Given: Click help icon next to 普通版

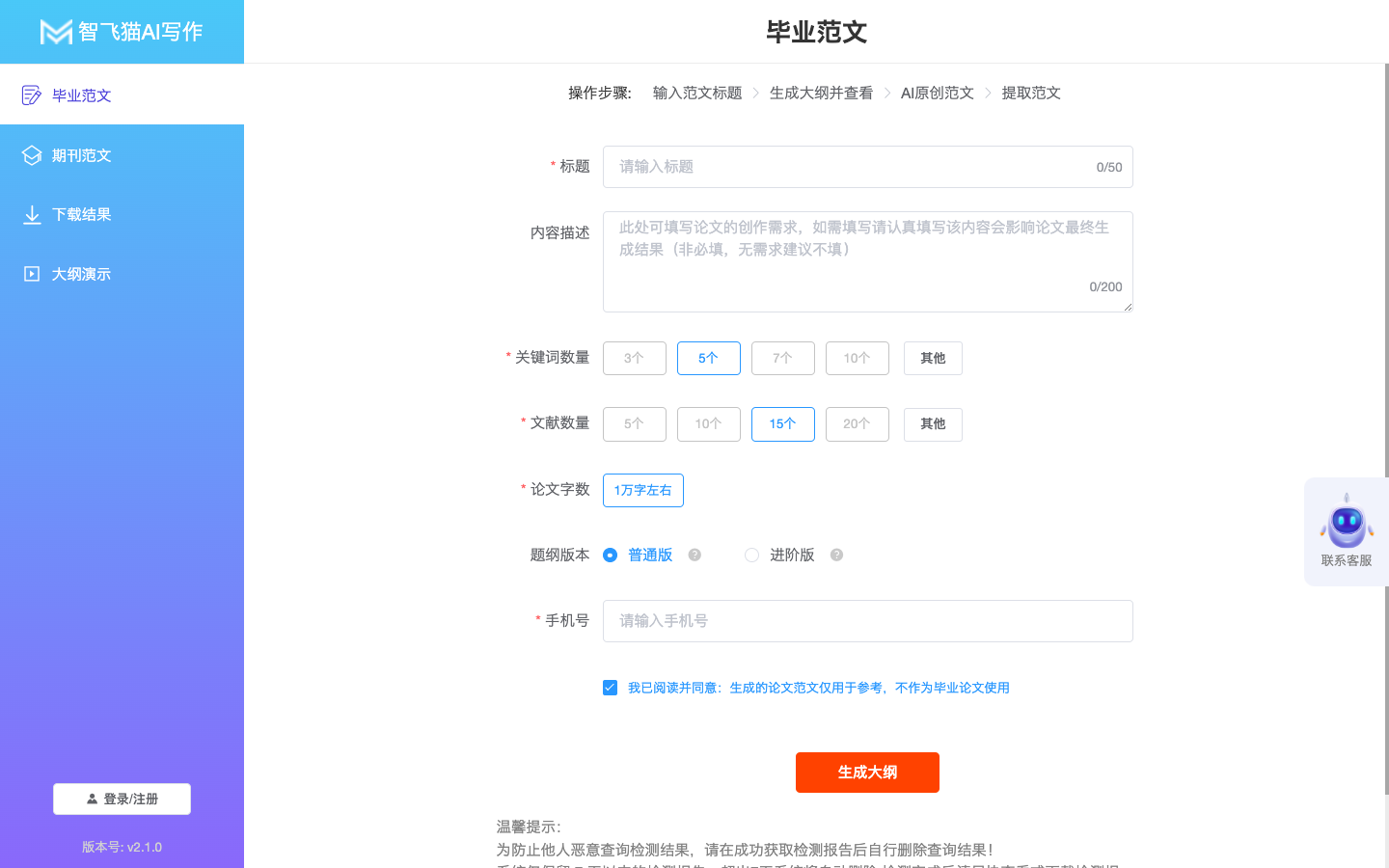Looking at the screenshot, I should click(x=694, y=555).
